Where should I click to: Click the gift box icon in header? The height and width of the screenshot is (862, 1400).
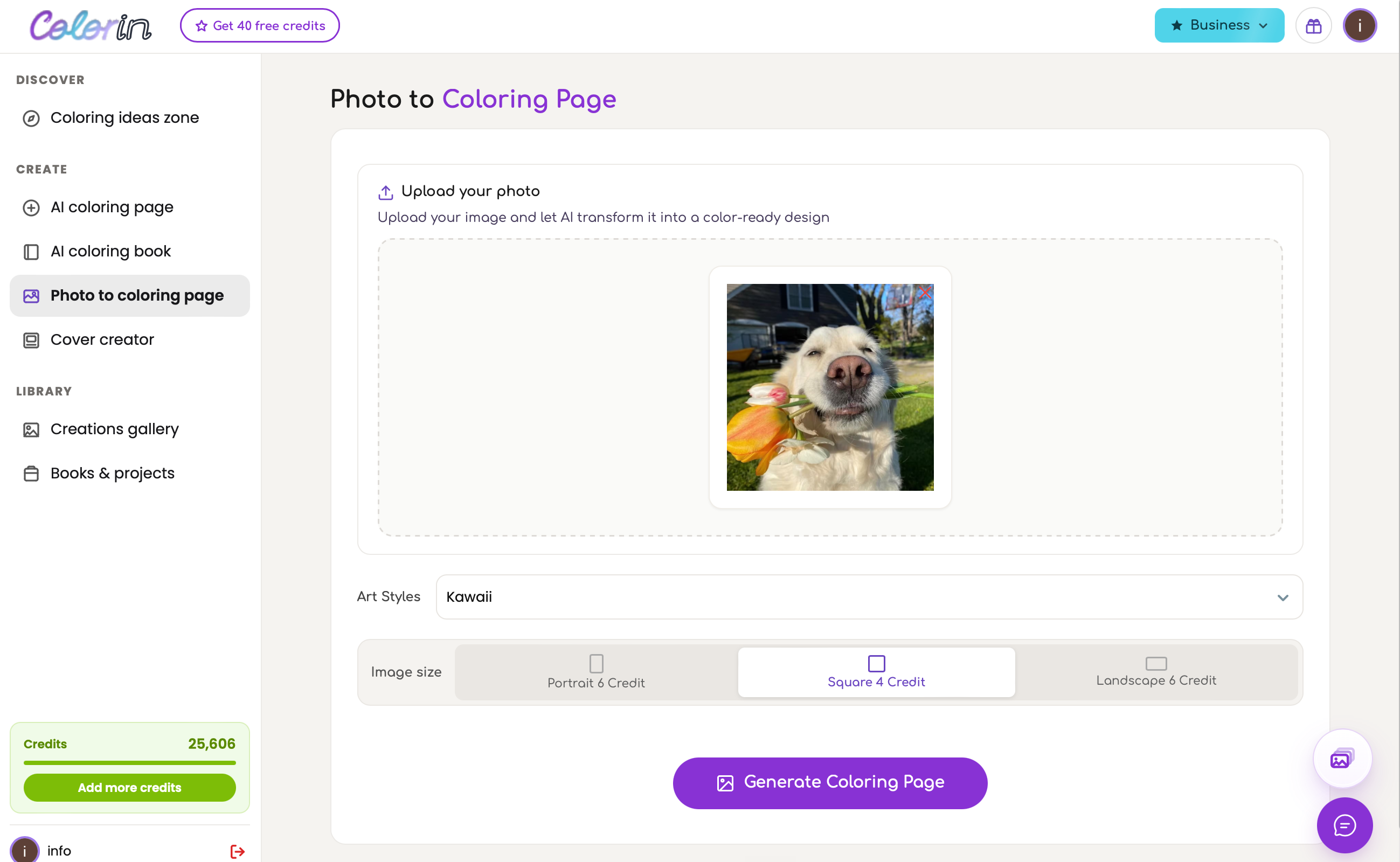click(x=1313, y=26)
